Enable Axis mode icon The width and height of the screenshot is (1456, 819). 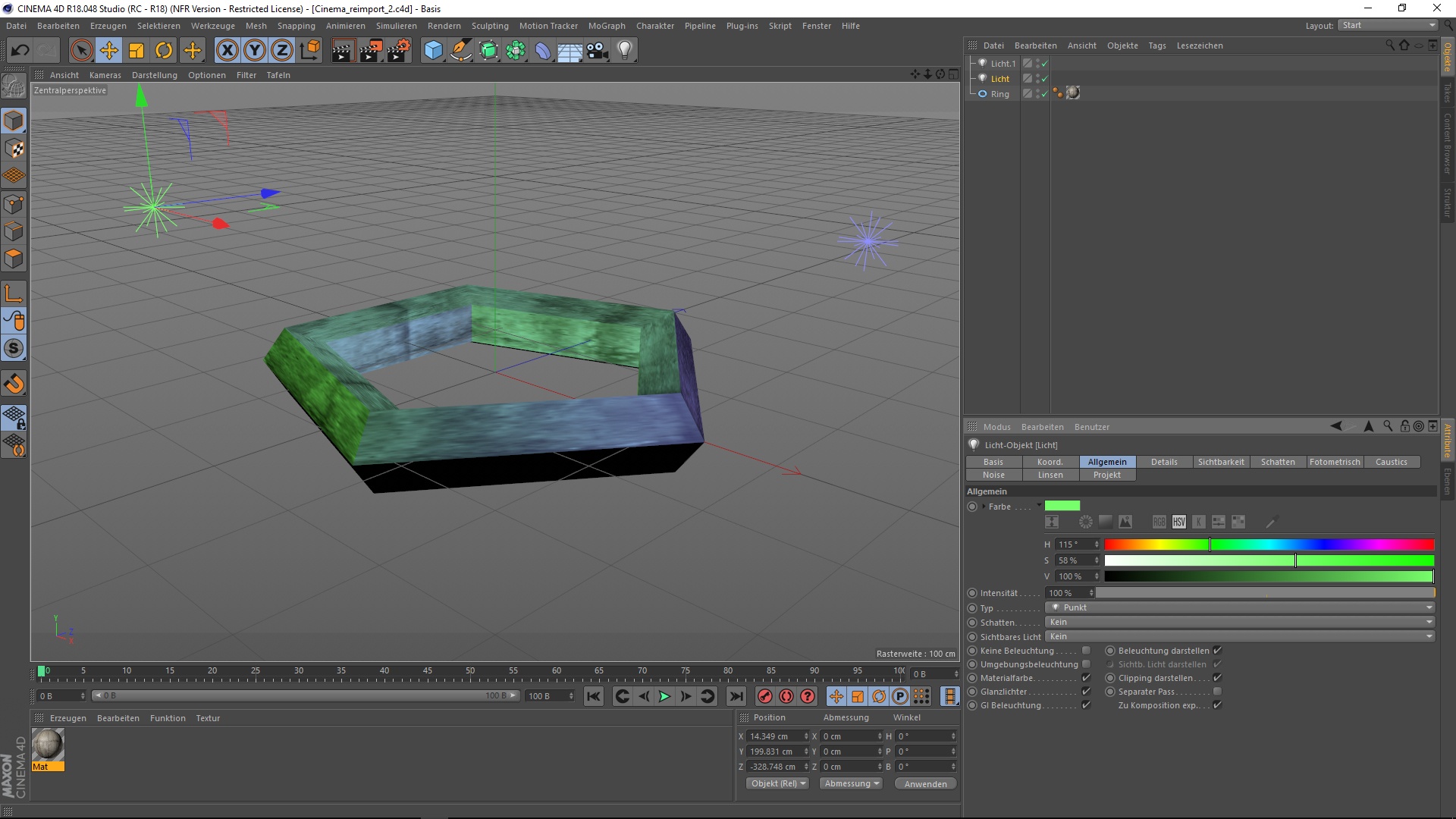pos(14,293)
